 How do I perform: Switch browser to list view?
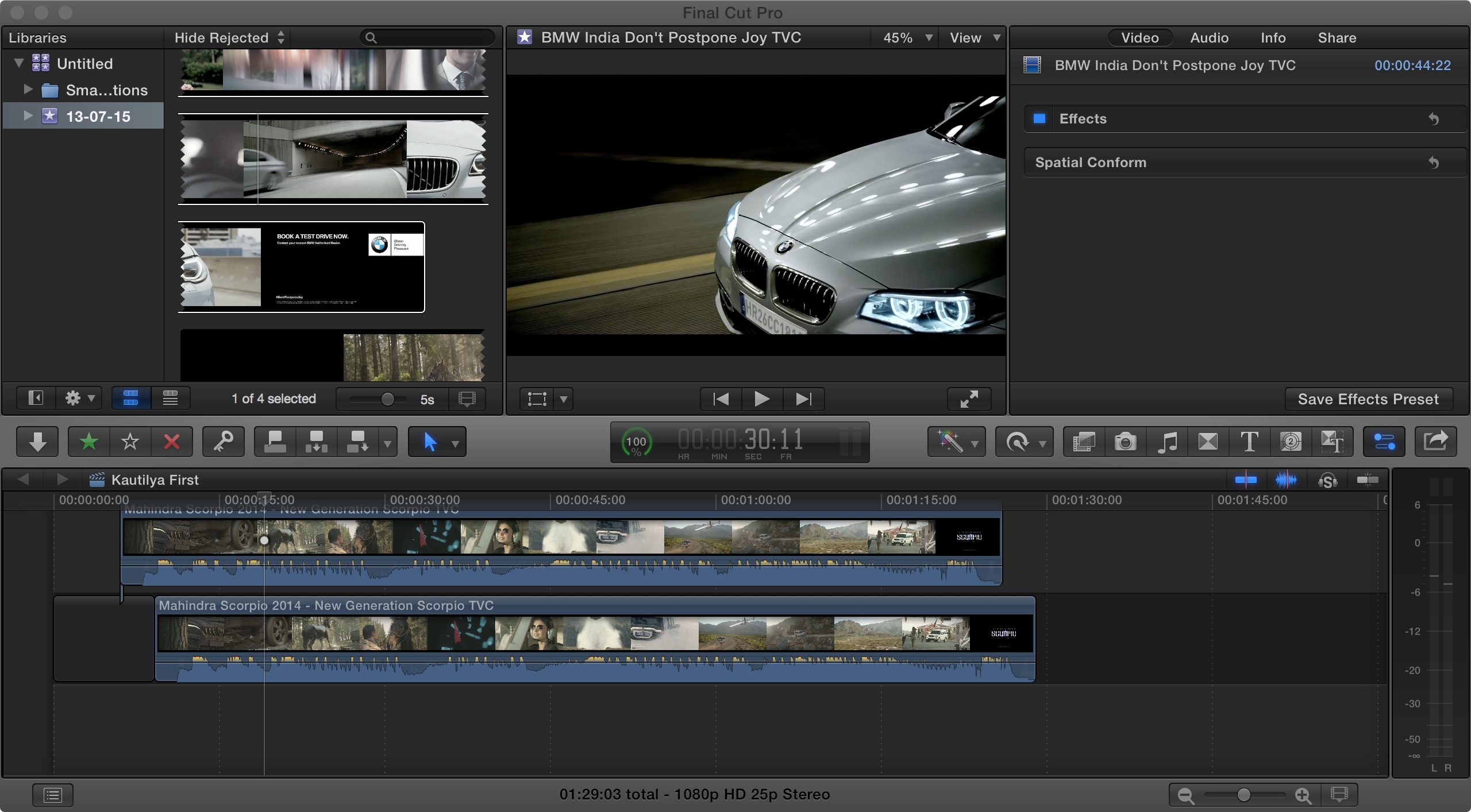pos(170,399)
